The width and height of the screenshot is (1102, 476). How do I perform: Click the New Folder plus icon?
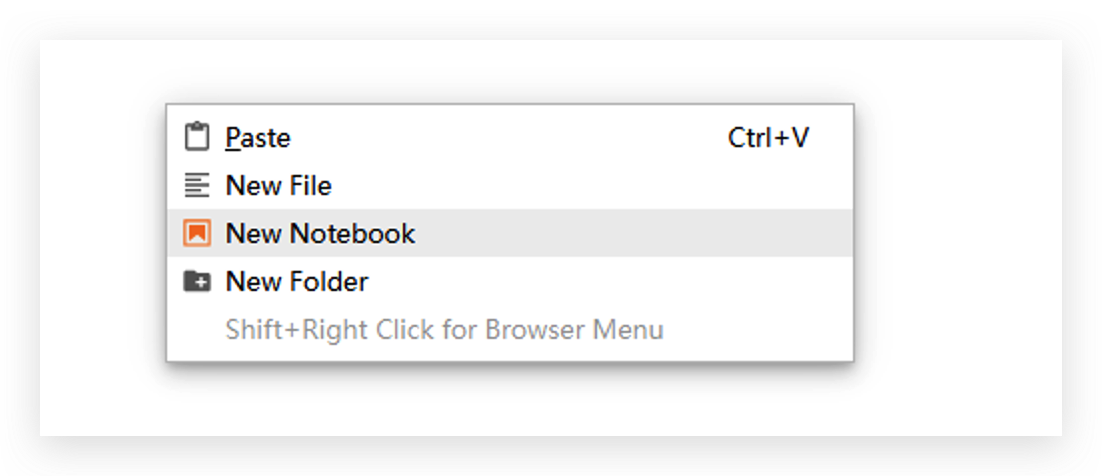(197, 281)
